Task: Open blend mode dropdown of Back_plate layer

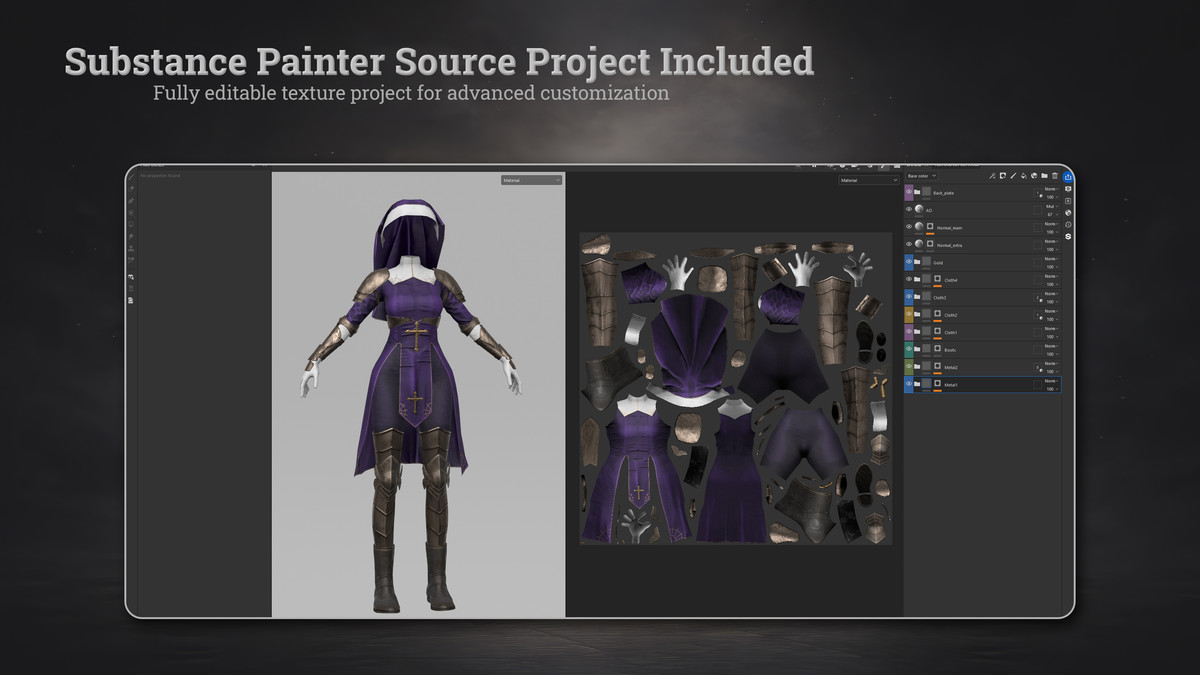Action: coord(1051,189)
